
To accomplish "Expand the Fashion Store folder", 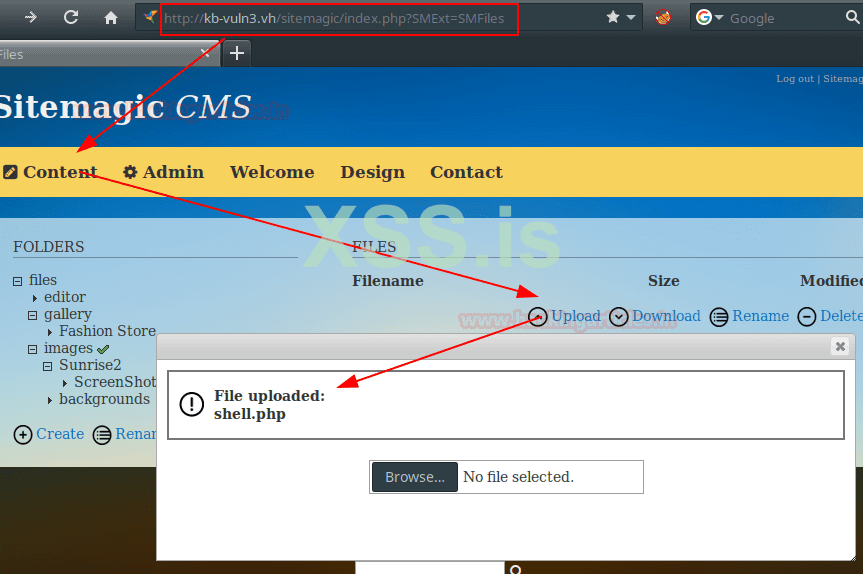I will (50, 332).
